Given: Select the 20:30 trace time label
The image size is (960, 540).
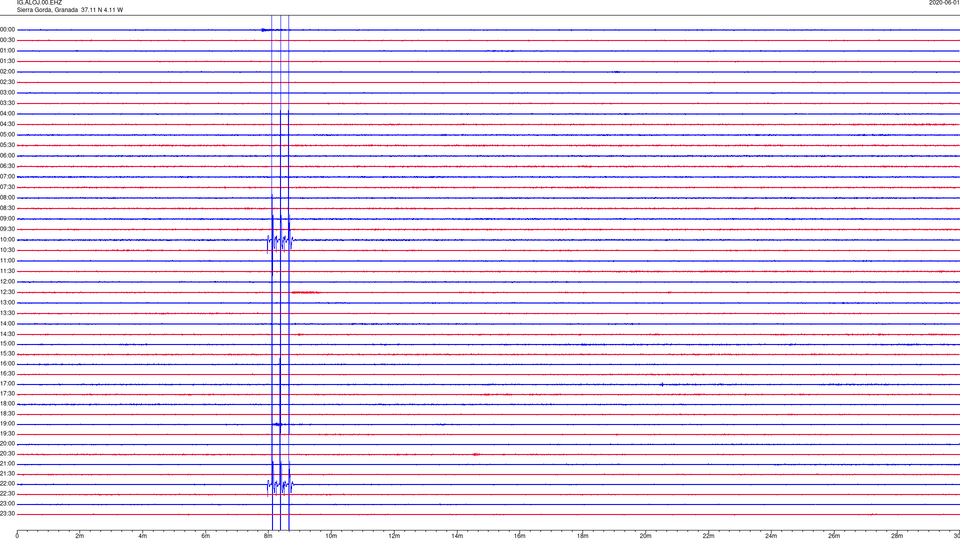Looking at the screenshot, I should point(7,454).
